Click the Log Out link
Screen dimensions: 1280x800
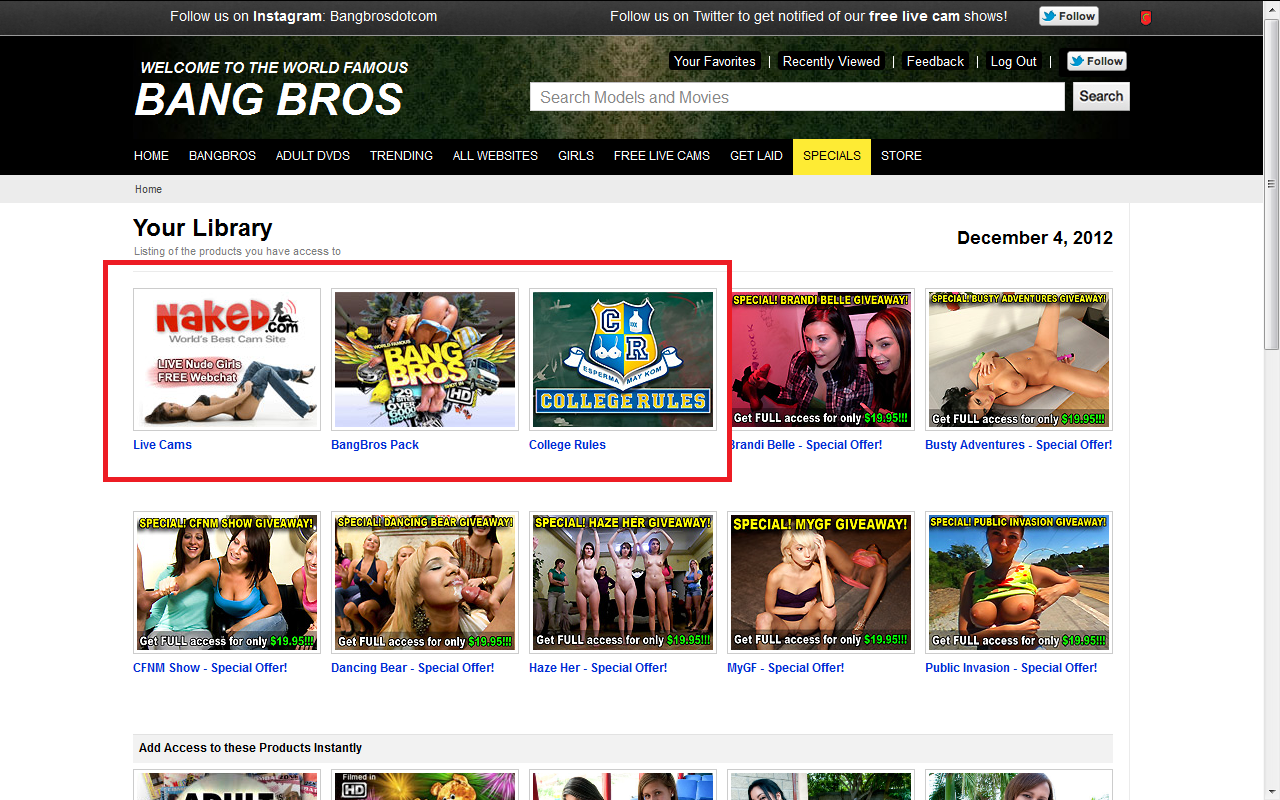tap(1014, 61)
